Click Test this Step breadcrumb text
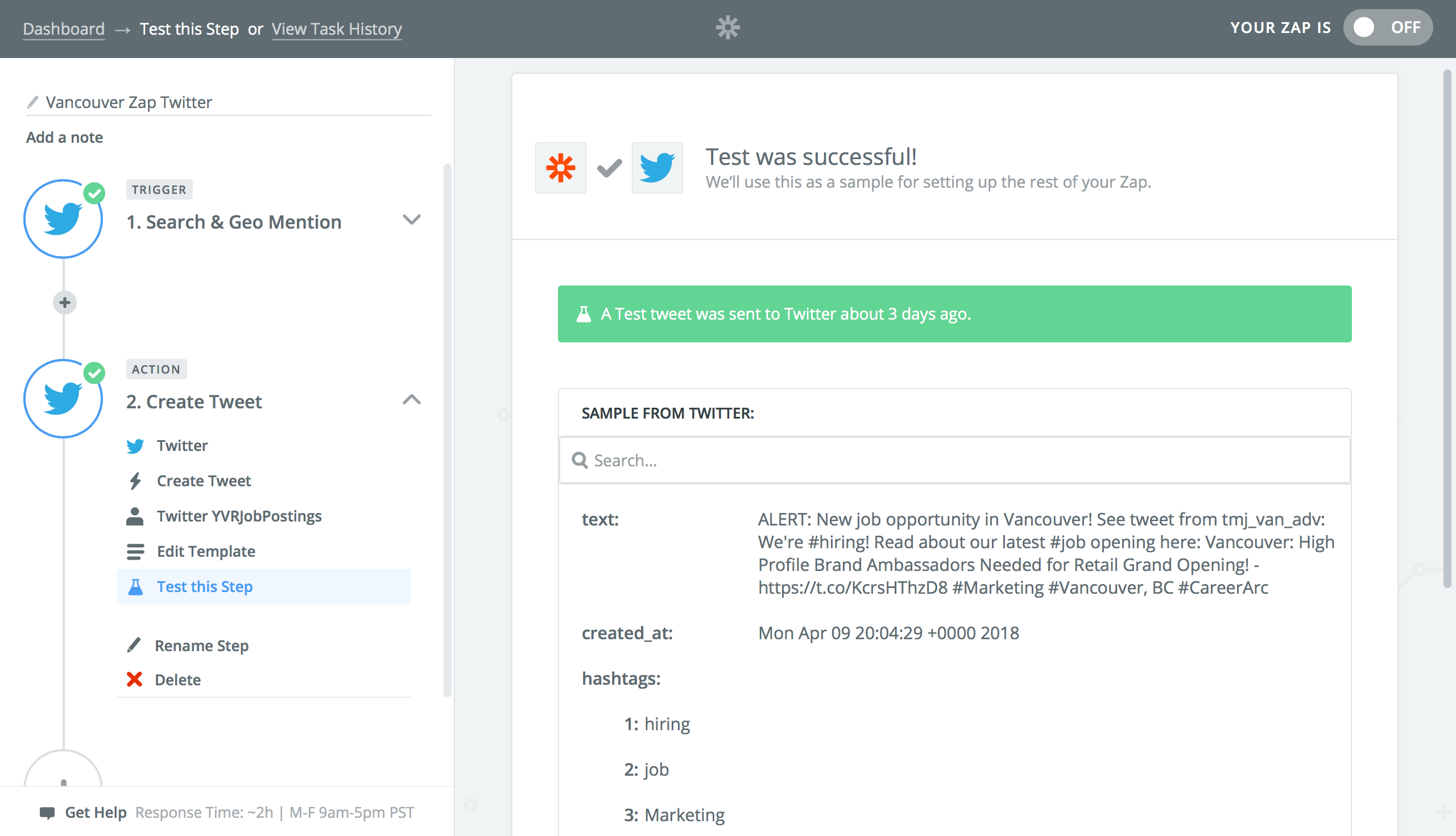1456x836 pixels. click(x=189, y=28)
